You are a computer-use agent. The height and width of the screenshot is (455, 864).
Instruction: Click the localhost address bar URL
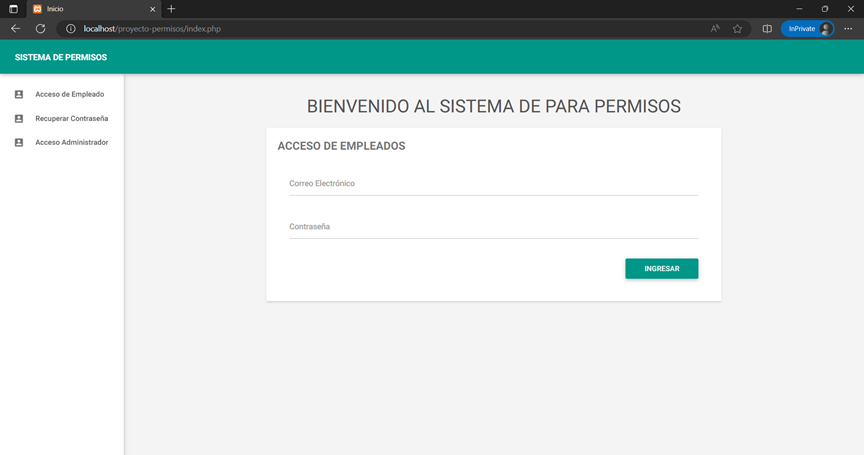coord(152,29)
